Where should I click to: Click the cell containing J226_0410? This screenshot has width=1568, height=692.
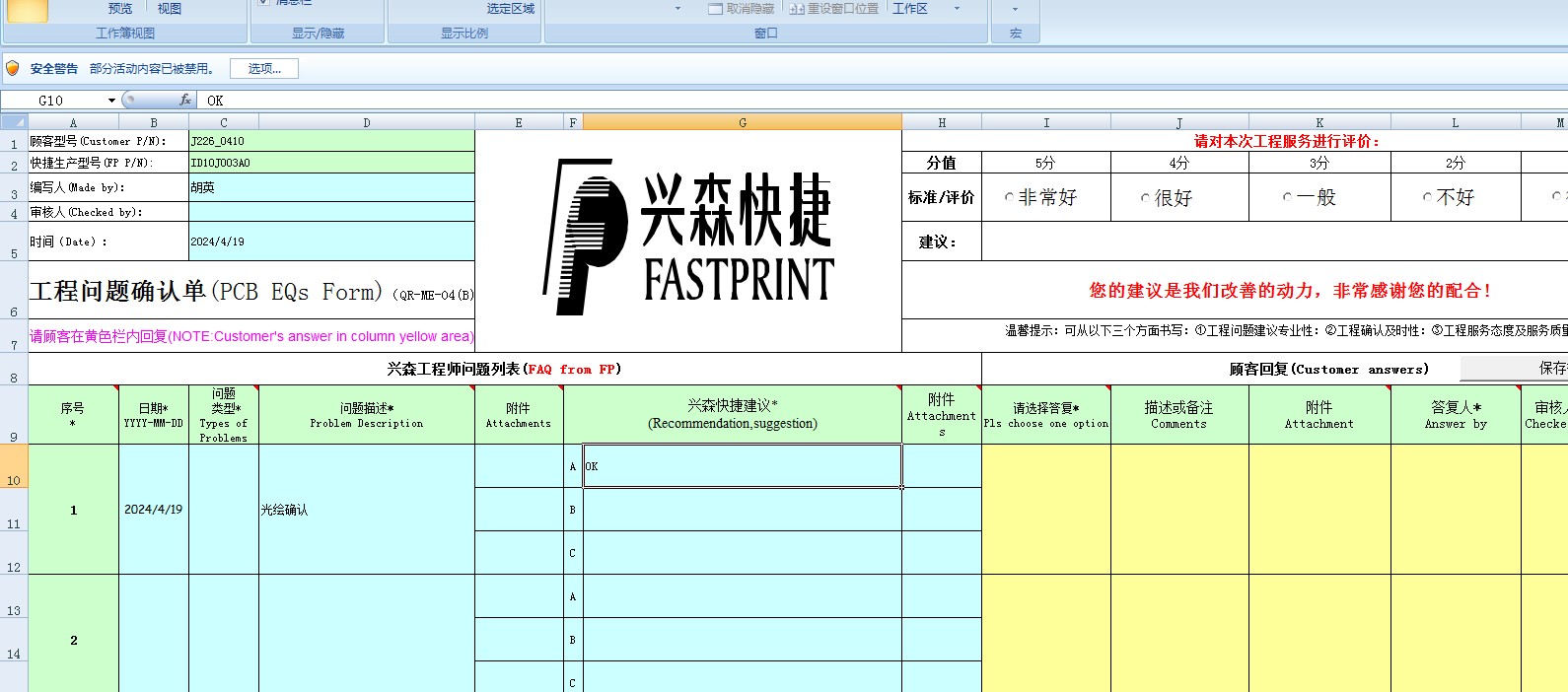pos(331,141)
